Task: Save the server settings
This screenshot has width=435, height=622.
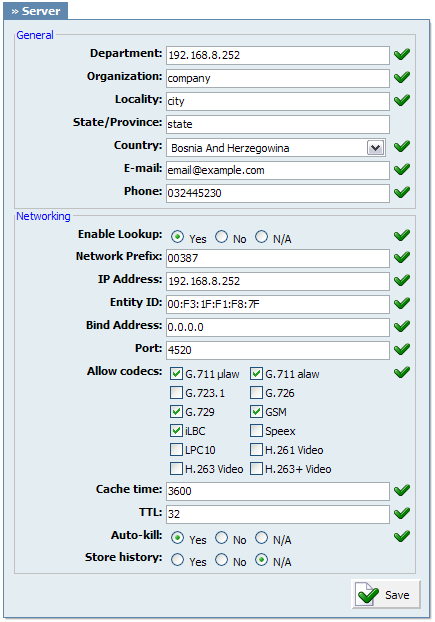Action: click(386, 594)
